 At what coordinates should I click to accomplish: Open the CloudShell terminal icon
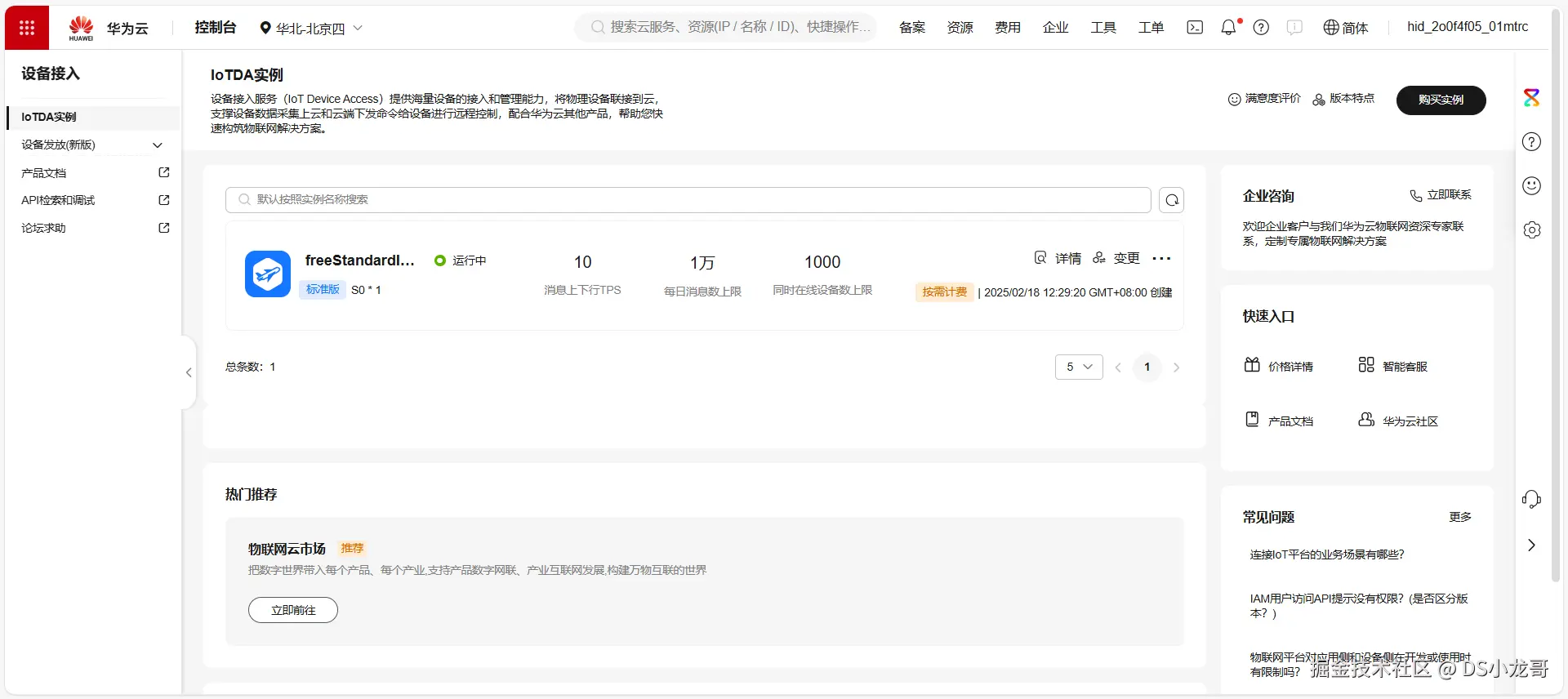click(1195, 28)
